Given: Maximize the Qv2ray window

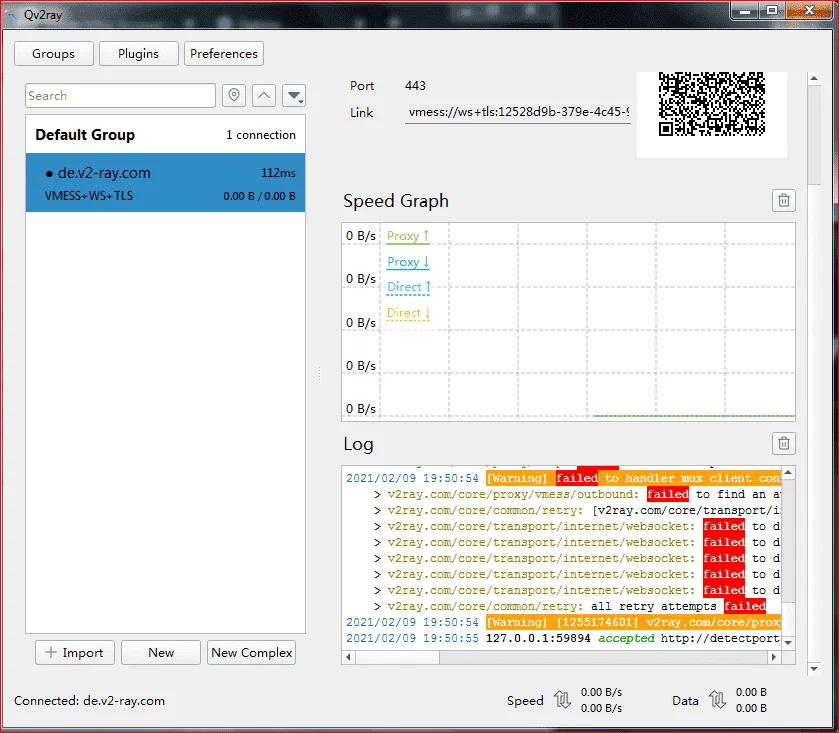Looking at the screenshot, I should tap(772, 10).
